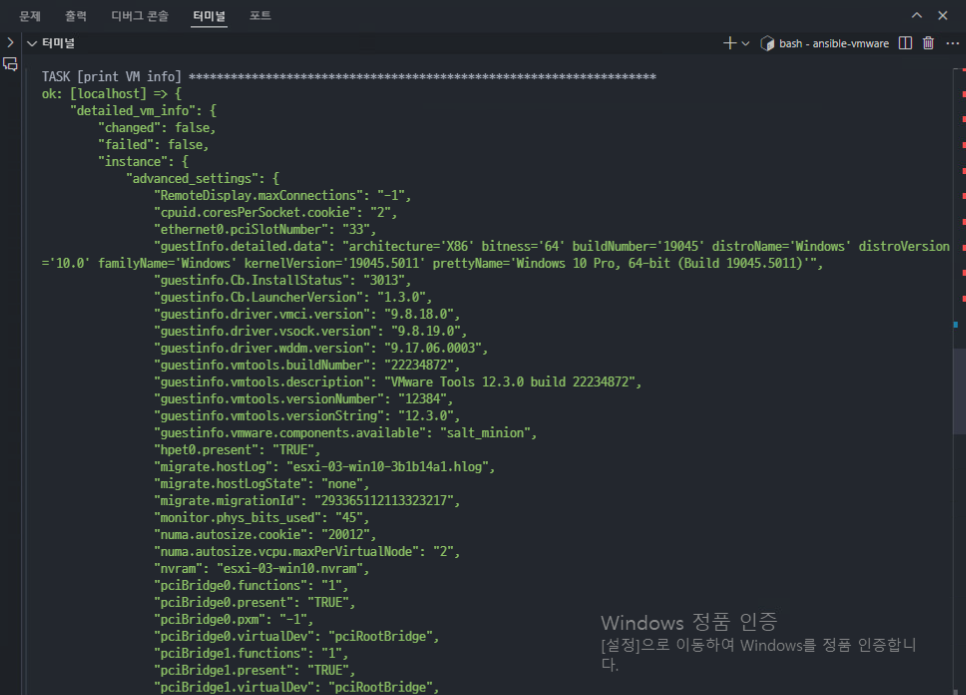Click the guestinfo.driver.vmci.version line
Viewport: 966px width, 695px height.
(307, 314)
